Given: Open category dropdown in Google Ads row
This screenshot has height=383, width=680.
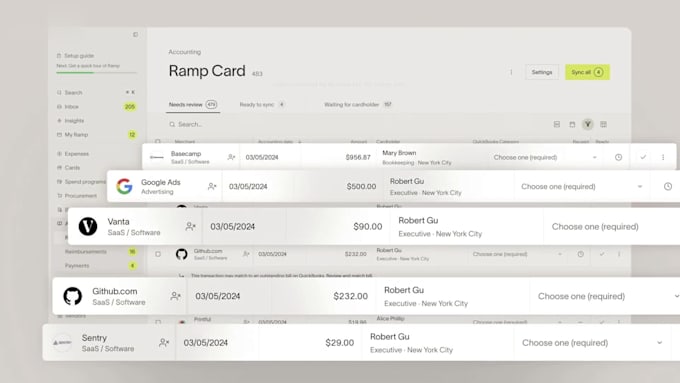Looking at the screenshot, I should [x=582, y=187].
